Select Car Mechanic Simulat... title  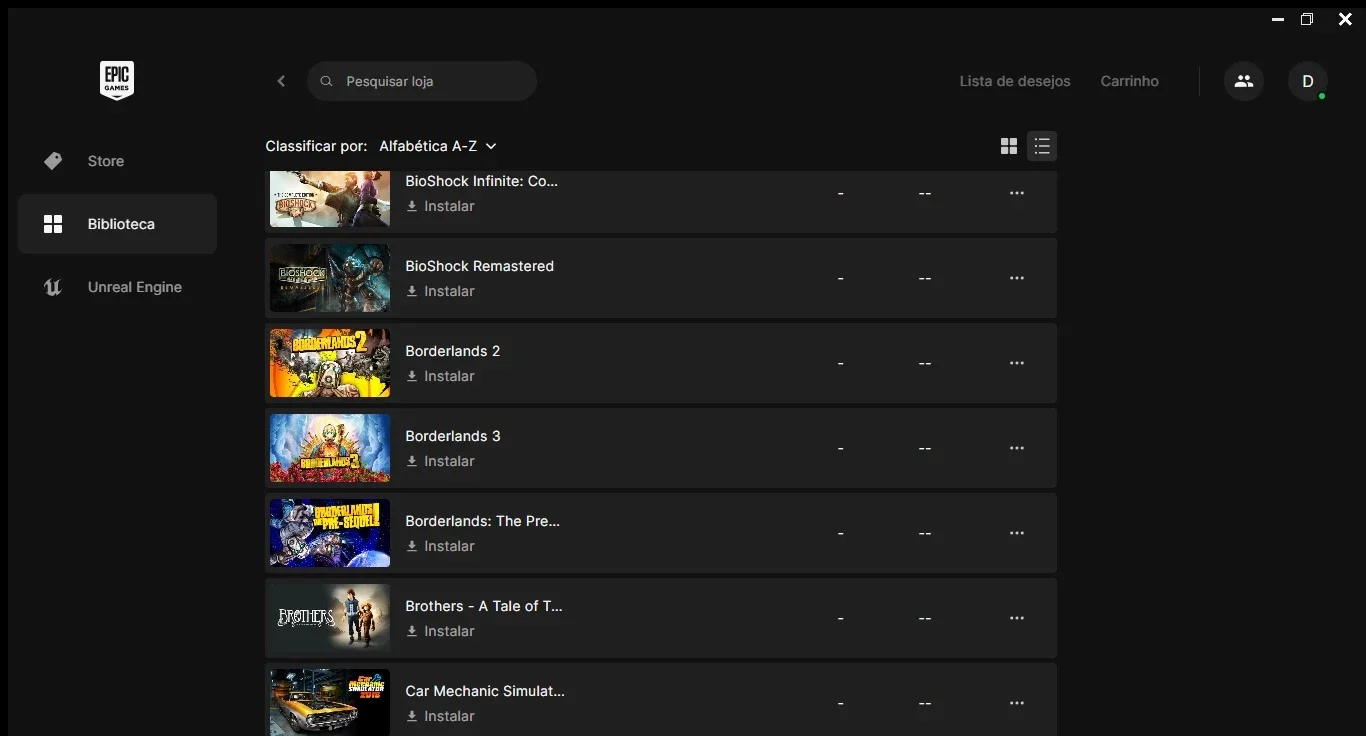[485, 691]
